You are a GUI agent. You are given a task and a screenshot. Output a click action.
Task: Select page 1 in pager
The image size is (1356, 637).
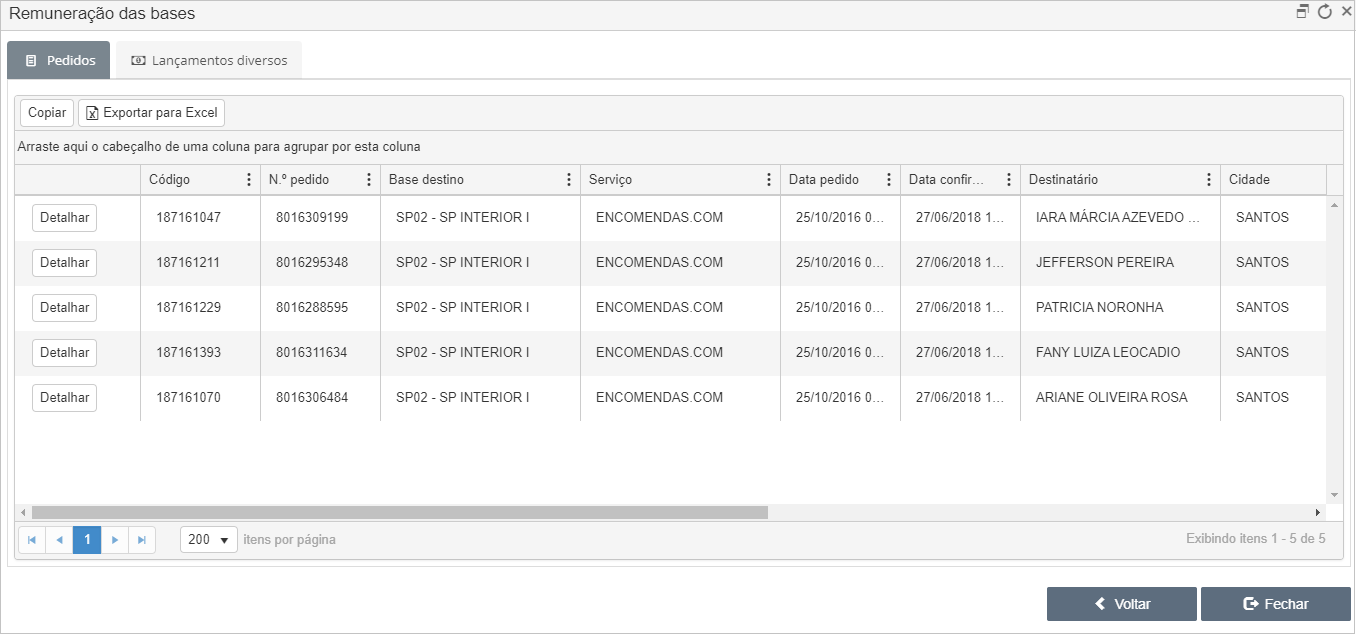pos(87,540)
